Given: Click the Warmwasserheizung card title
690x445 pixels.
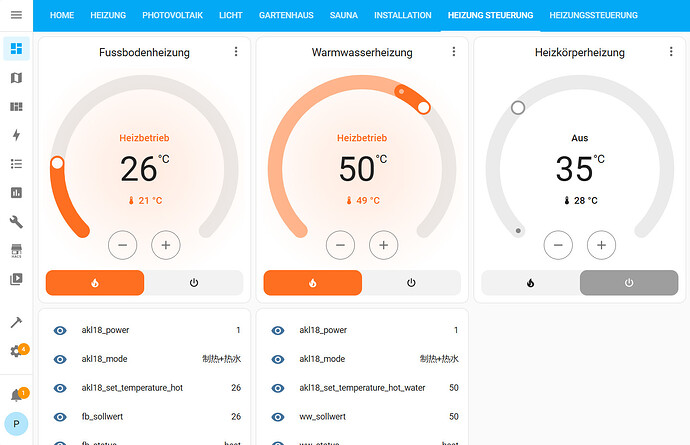Looking at the screenshot, I should point(362,52).
